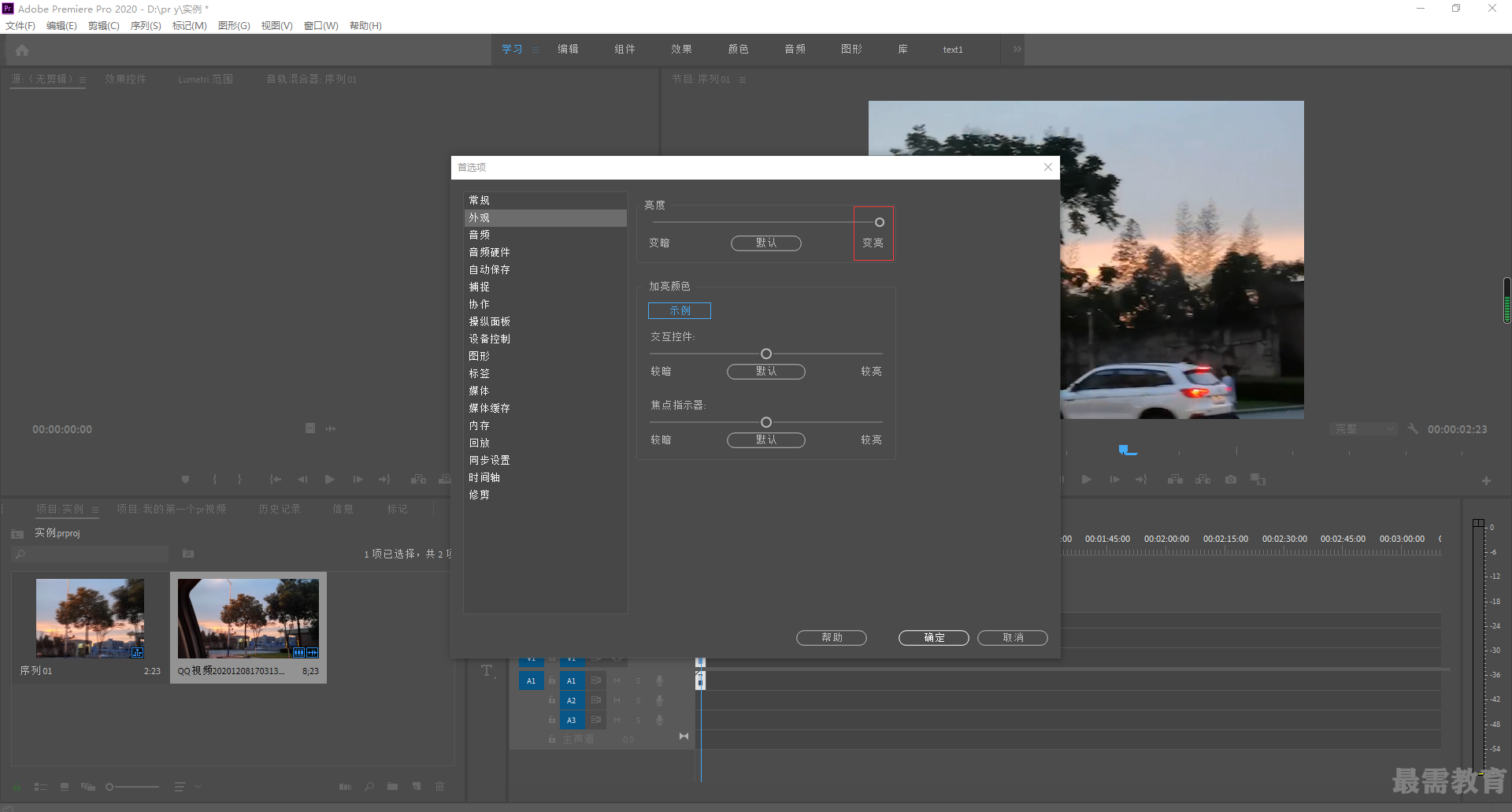Image resolution: width=1512 pixels, height=812 pixels.
Task: Open the 历史记录 panel tab
Action: (x=280, y=510)
